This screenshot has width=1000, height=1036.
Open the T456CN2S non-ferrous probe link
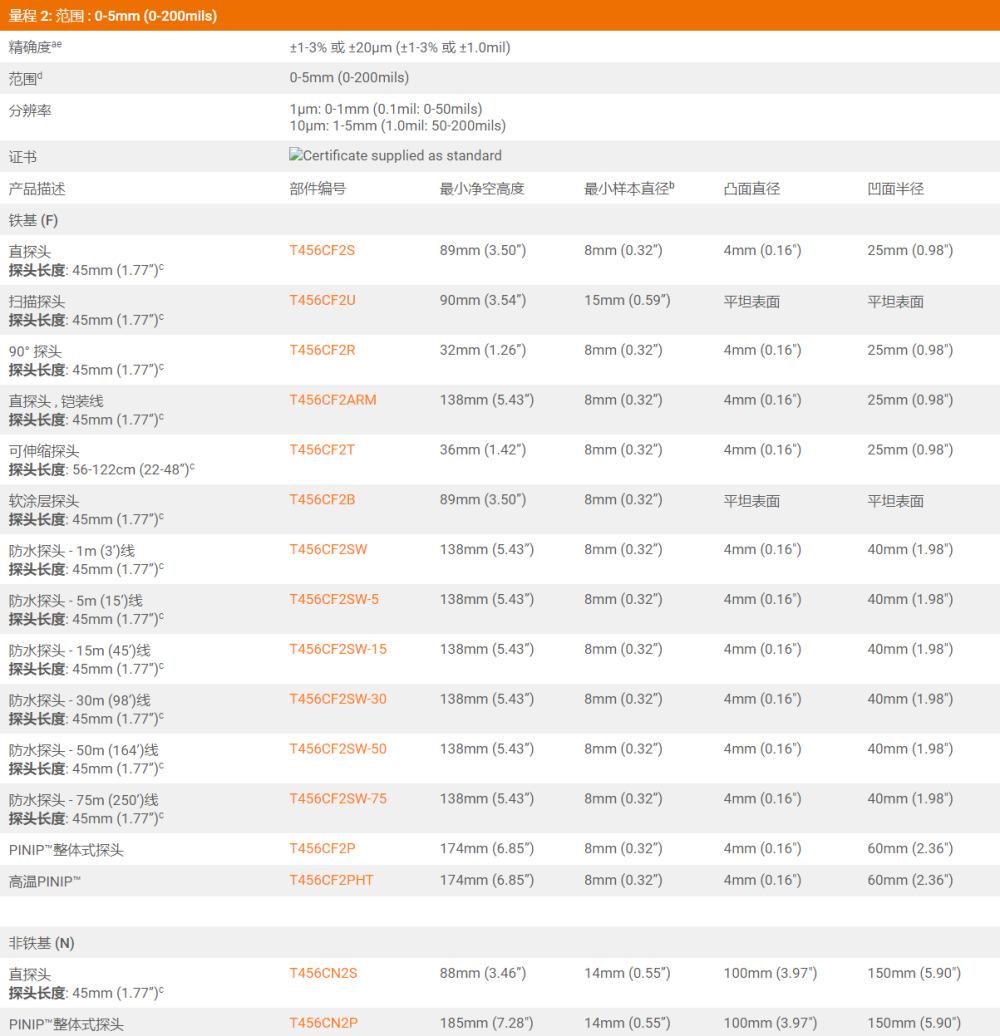point(323,973)
